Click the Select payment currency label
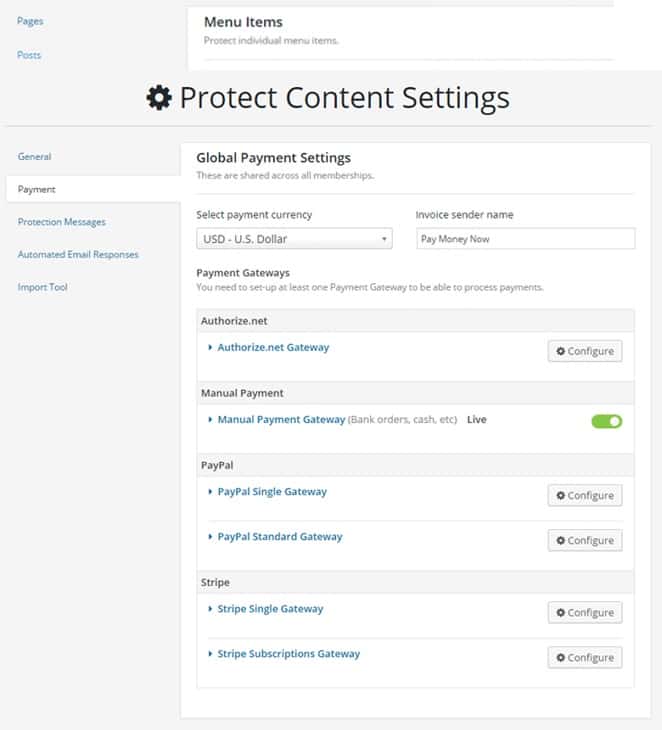662x730 pixels. click(x=254, y=215)
